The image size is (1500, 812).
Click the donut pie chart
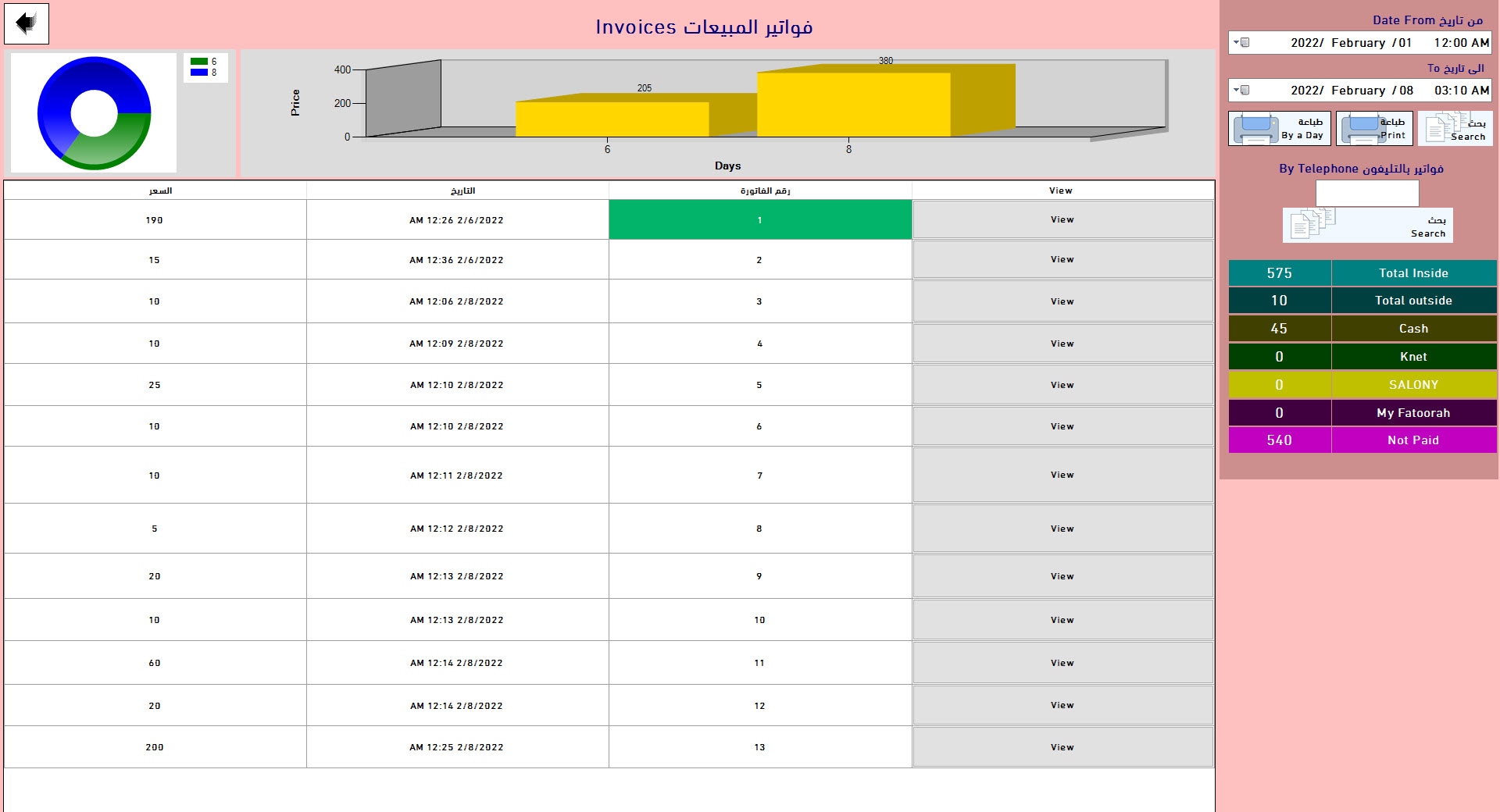pos(94,113)
